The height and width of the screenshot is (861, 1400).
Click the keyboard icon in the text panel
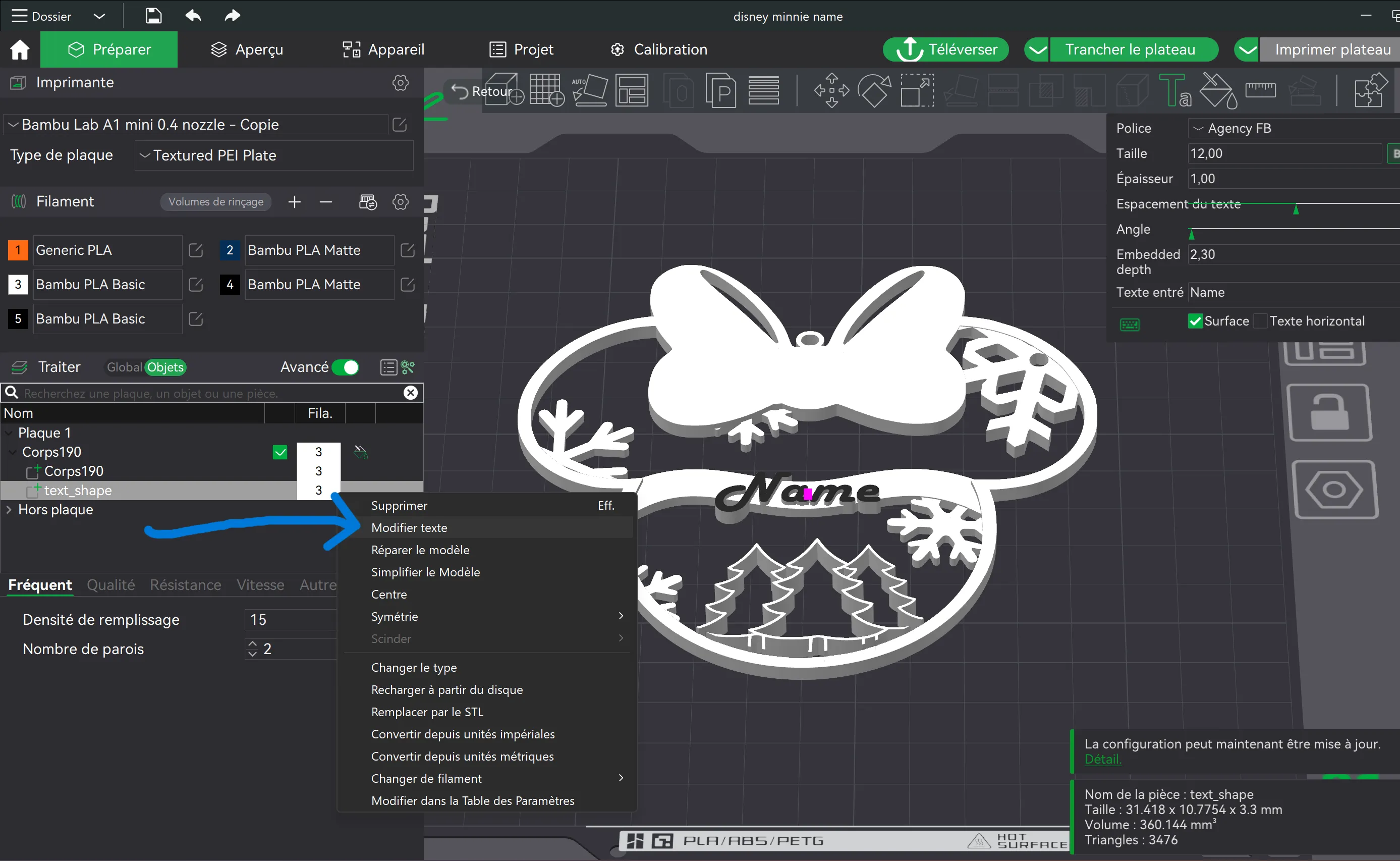(1130, 325)
